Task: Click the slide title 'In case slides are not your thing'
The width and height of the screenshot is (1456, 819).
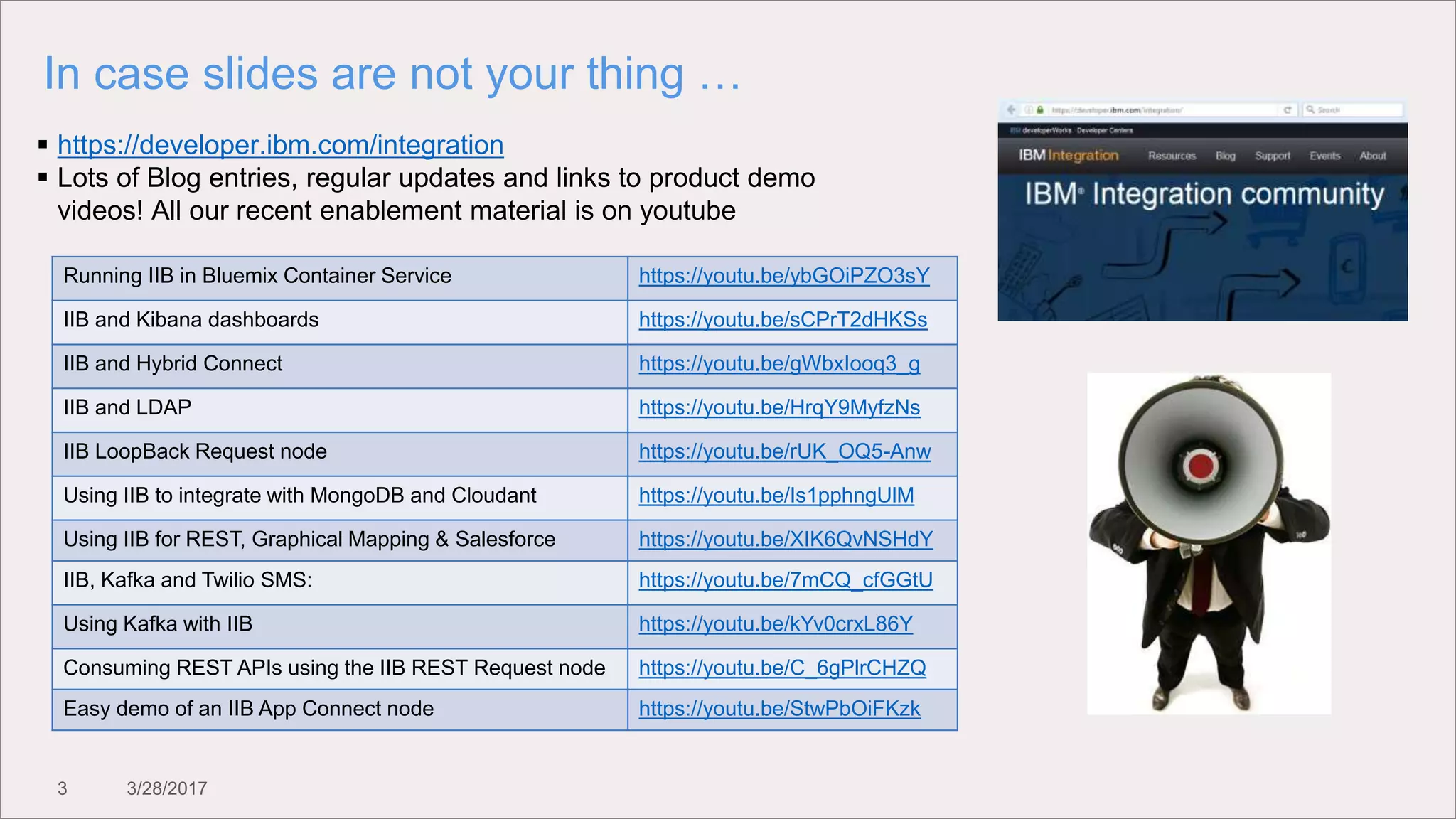Action: (392, 74)
